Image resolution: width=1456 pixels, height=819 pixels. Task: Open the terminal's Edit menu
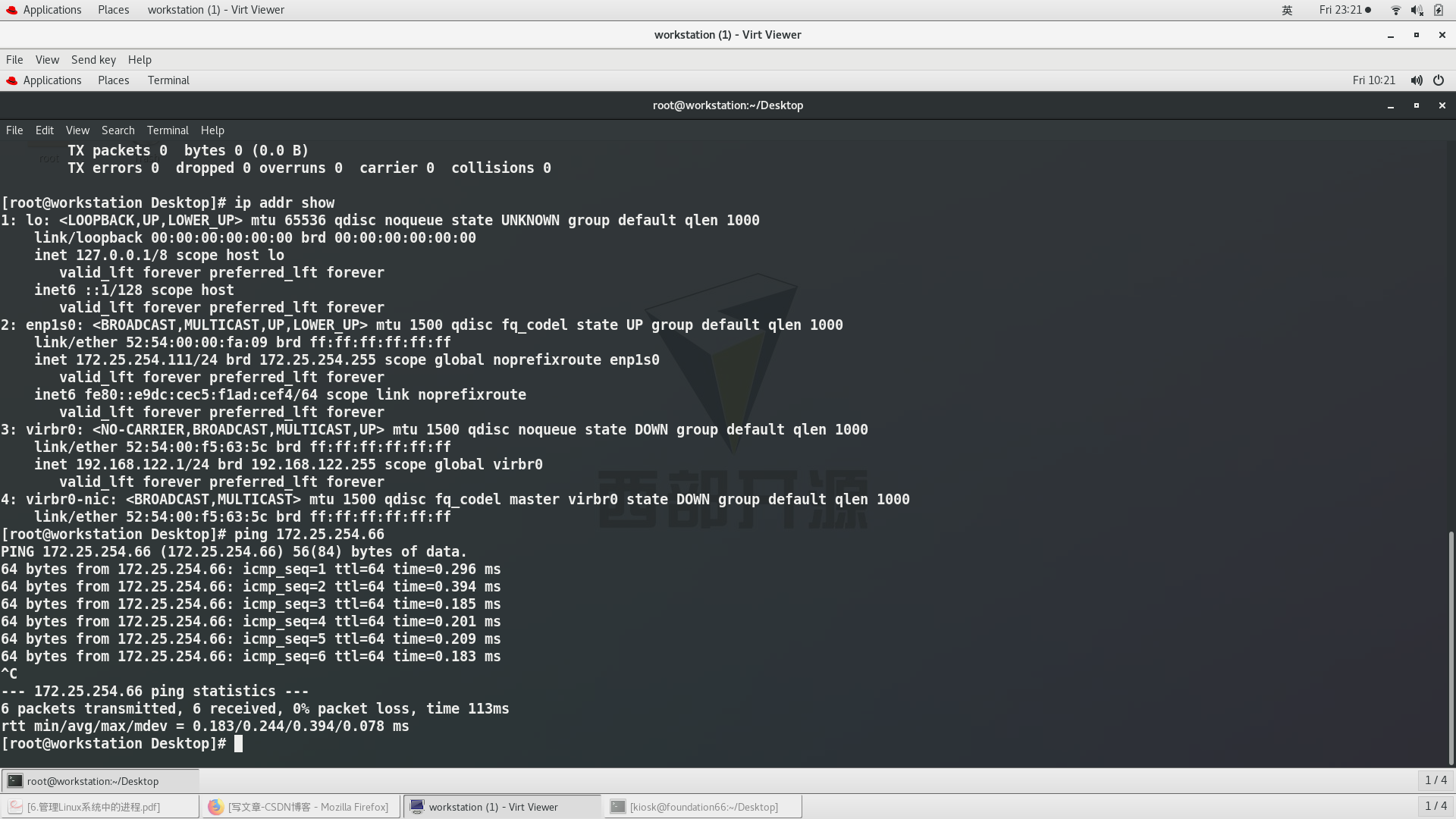(45, 130)
